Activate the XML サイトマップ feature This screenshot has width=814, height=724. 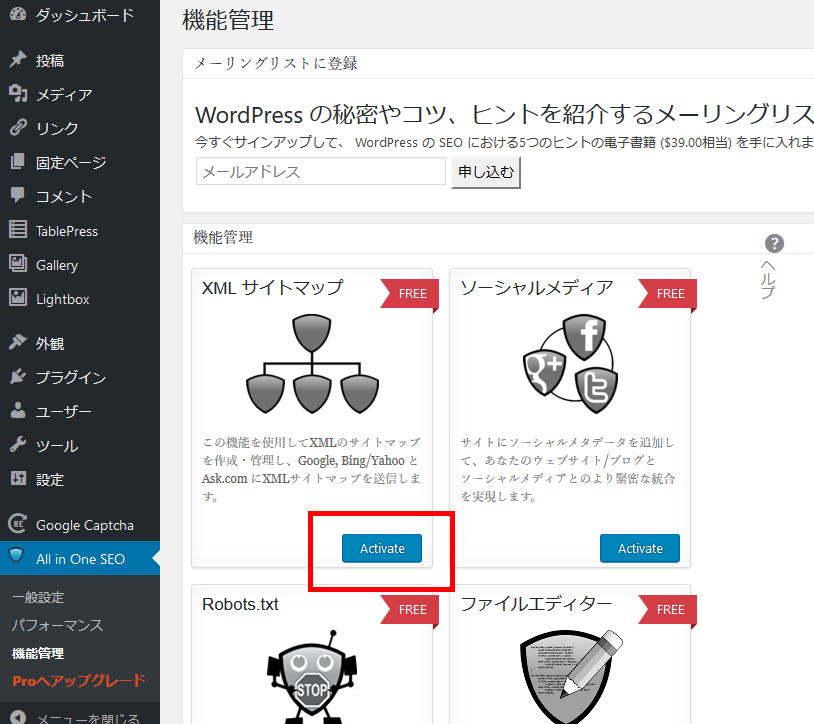click(x=382, y=548)
